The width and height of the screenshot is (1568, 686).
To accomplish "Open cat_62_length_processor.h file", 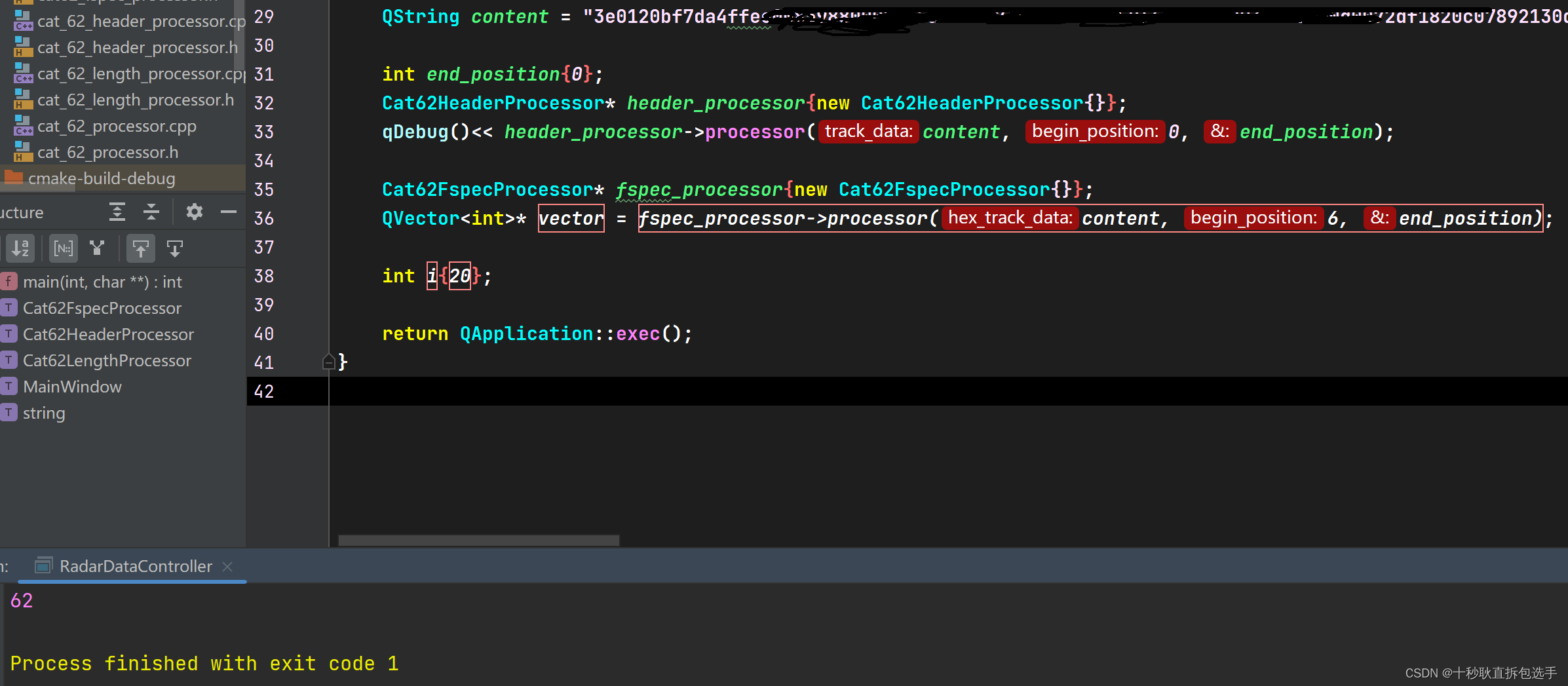I will click(136, 100).
